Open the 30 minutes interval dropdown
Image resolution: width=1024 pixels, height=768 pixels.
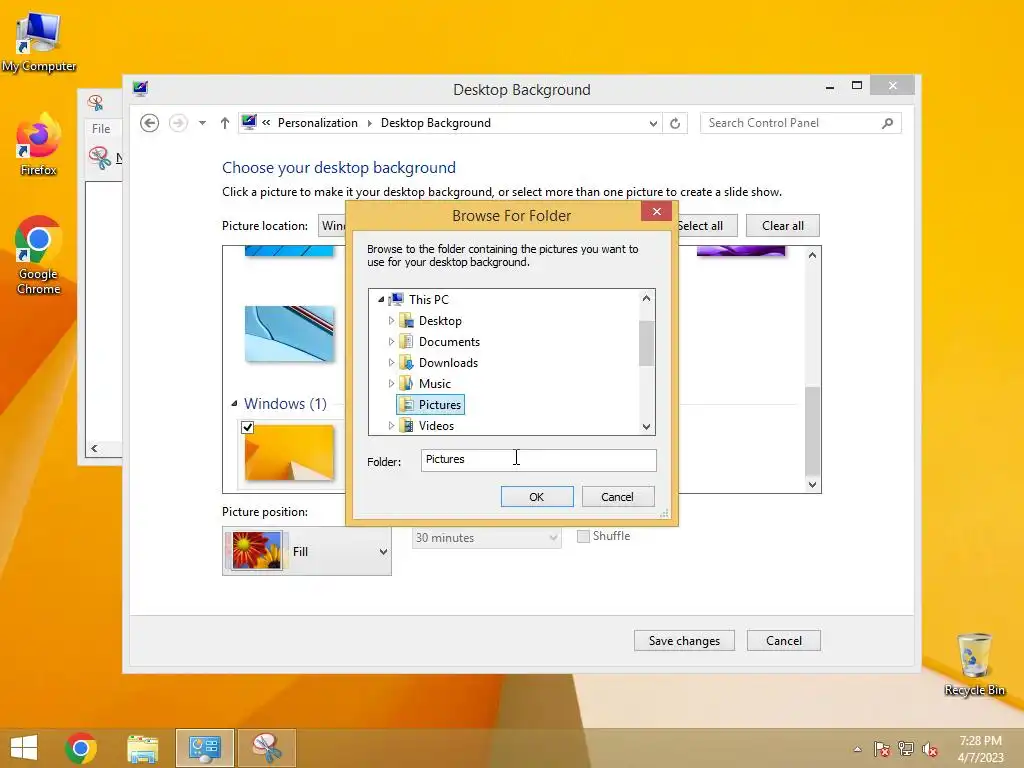(487, 537)
